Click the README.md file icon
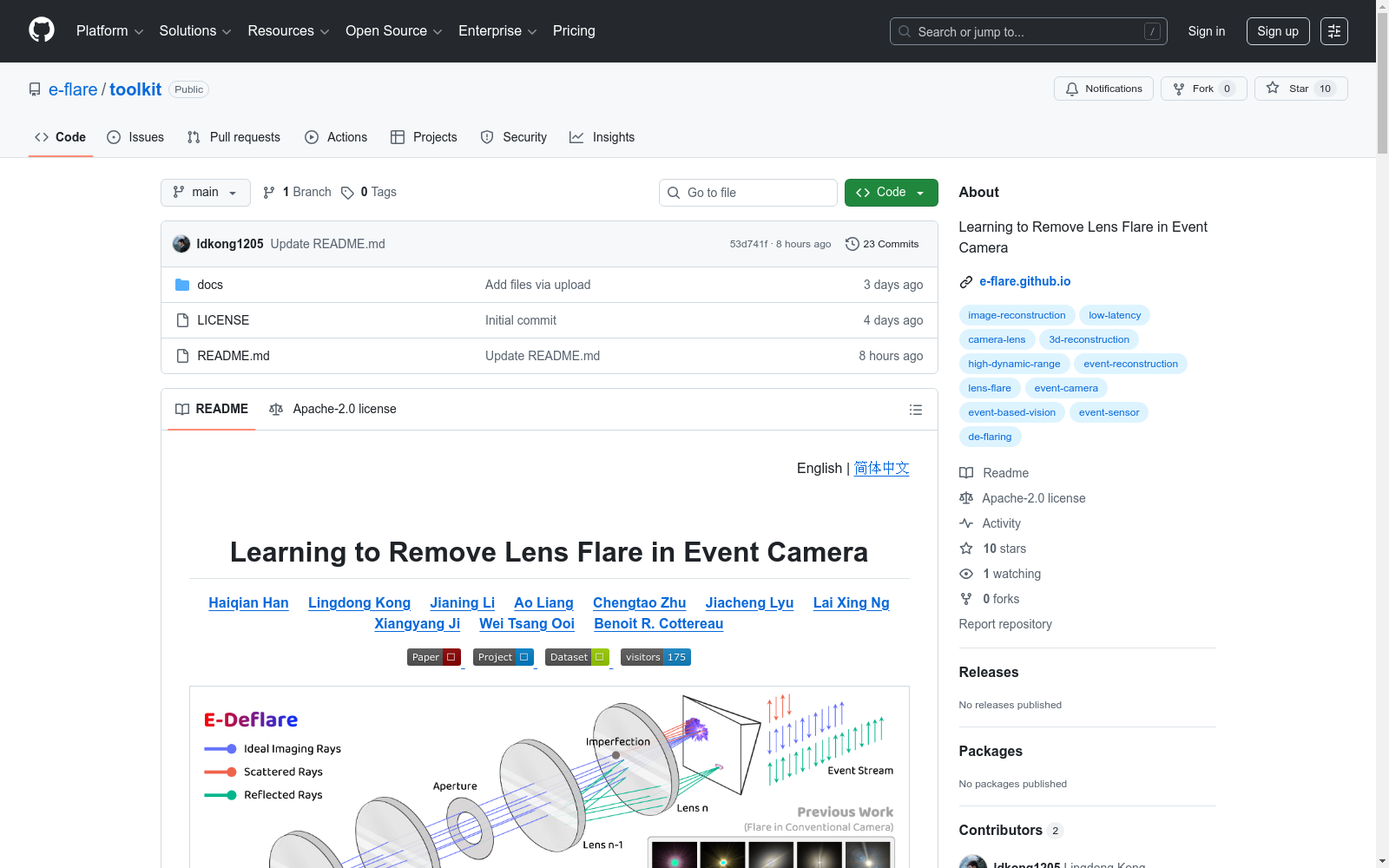Image resolution: width=1389 pixels, height=868 pixels. coord(182,356)
